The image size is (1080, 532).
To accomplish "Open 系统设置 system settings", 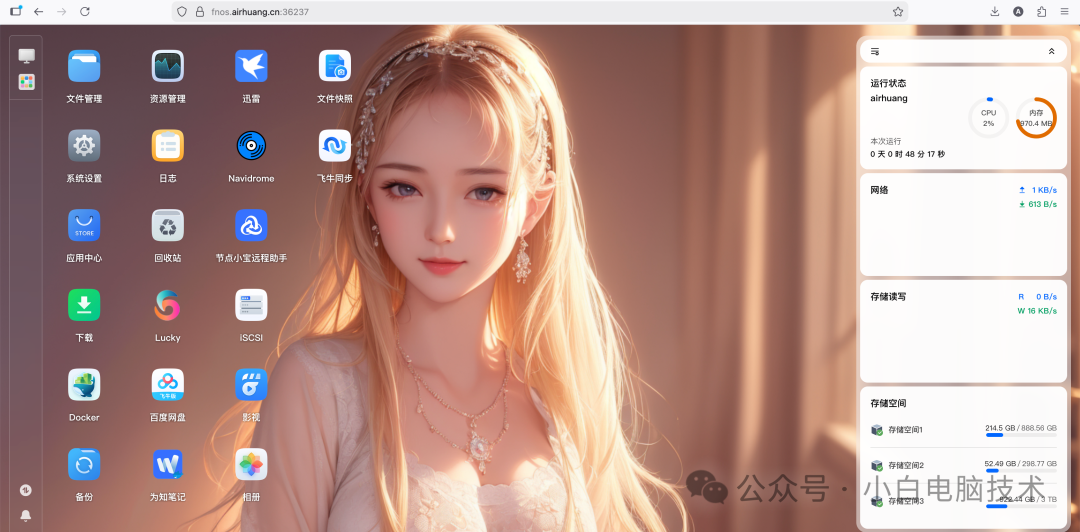I will [x=84, y=146].
